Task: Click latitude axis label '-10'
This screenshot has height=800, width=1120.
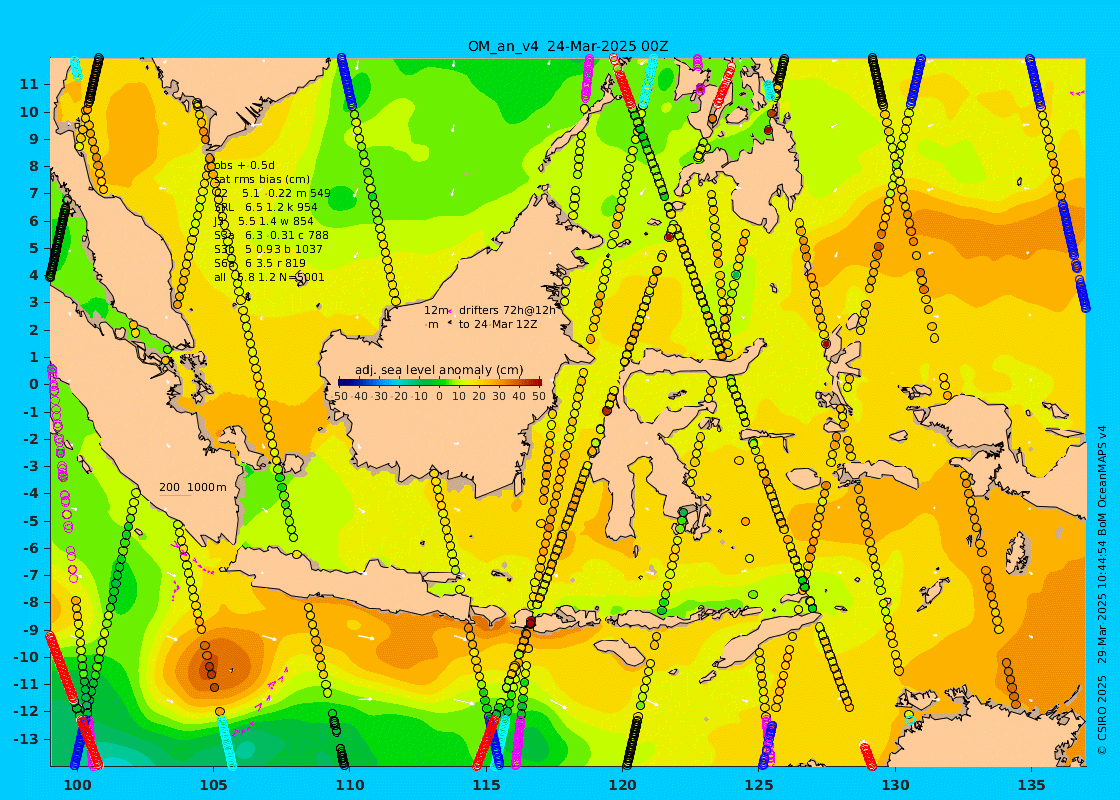Action: click(26, 656)
